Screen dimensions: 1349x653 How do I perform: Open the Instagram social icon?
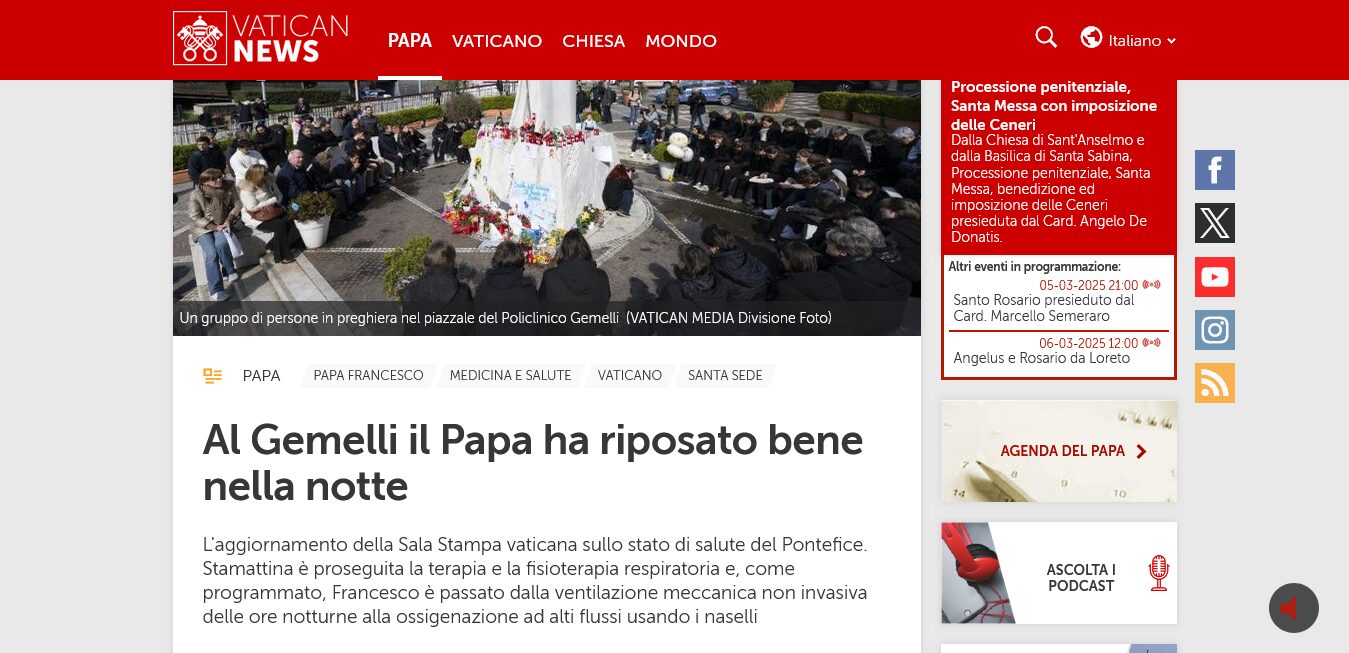[x=1214, y=330]
